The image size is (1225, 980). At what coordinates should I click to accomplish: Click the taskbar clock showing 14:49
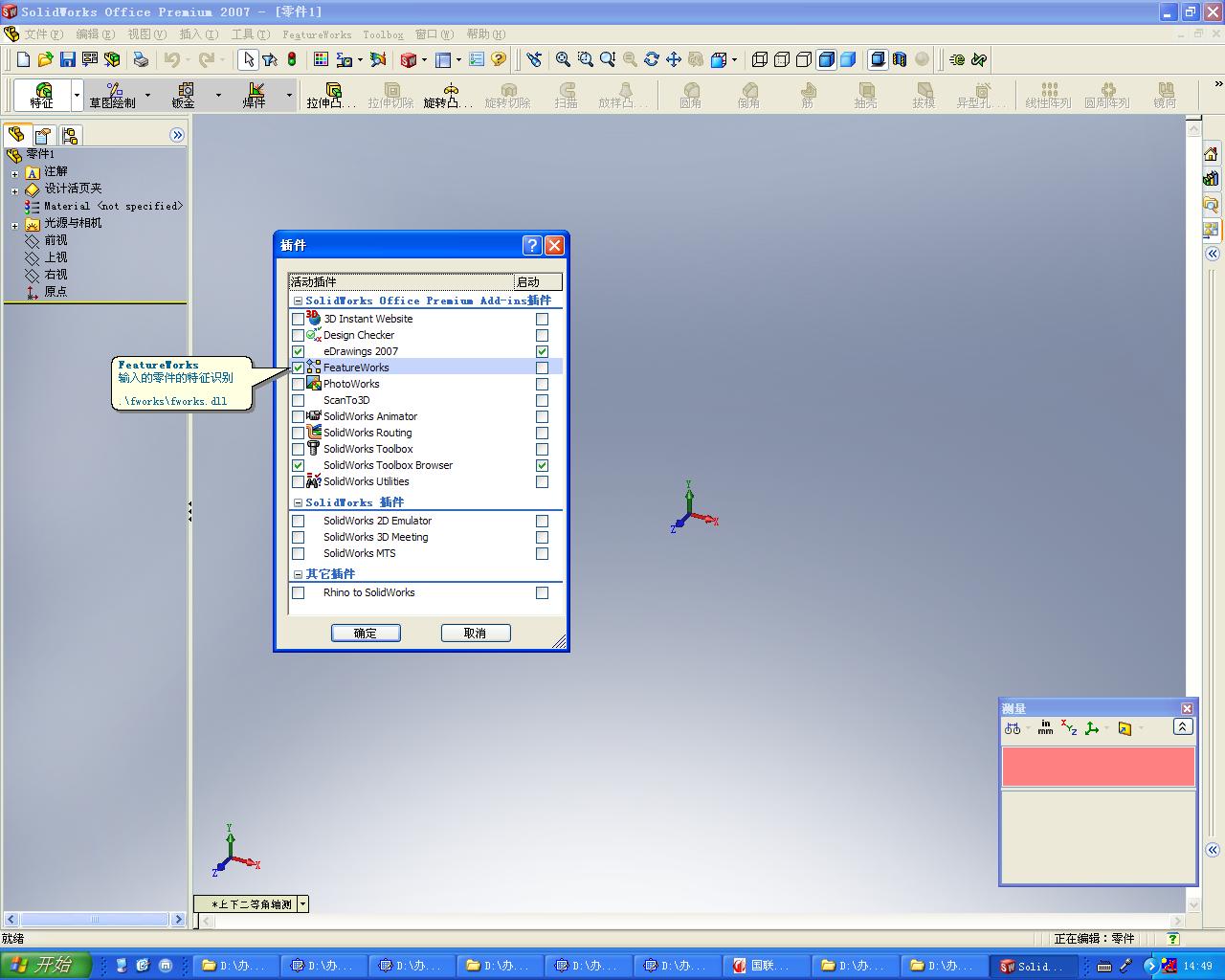pyautogui.click(x=1197, y=966)
